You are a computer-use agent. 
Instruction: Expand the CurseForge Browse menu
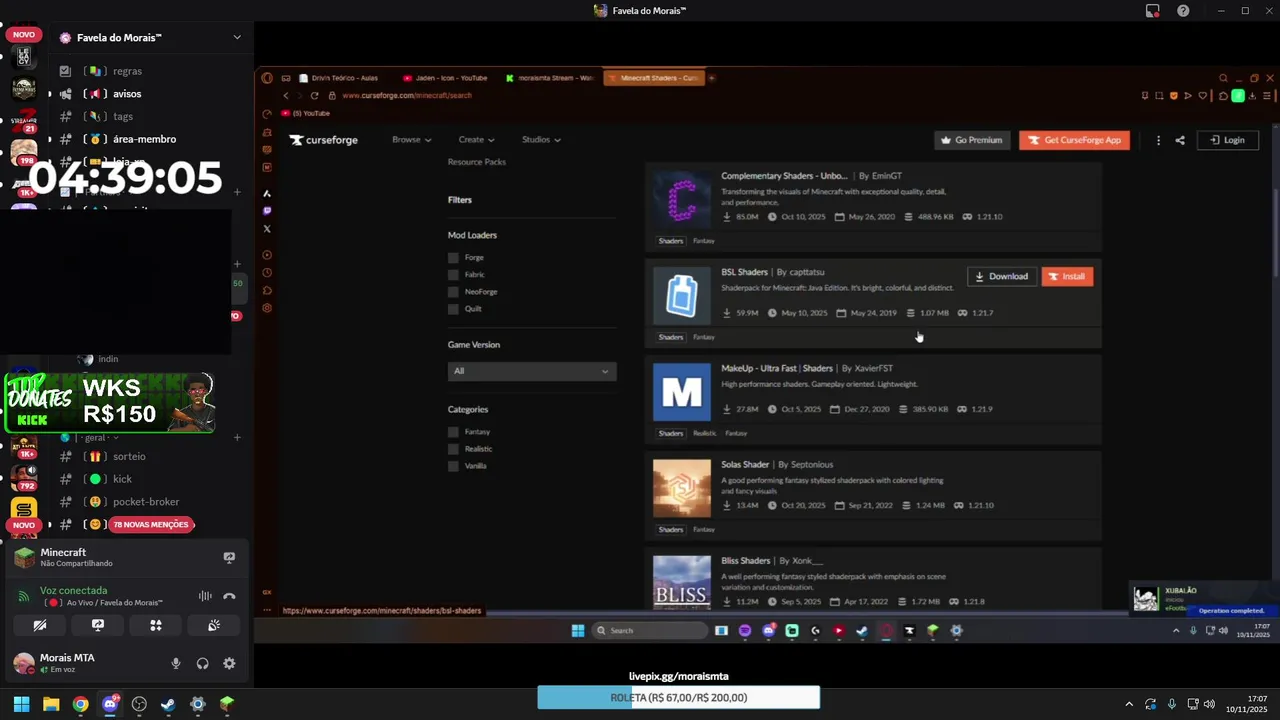(411, 140)
